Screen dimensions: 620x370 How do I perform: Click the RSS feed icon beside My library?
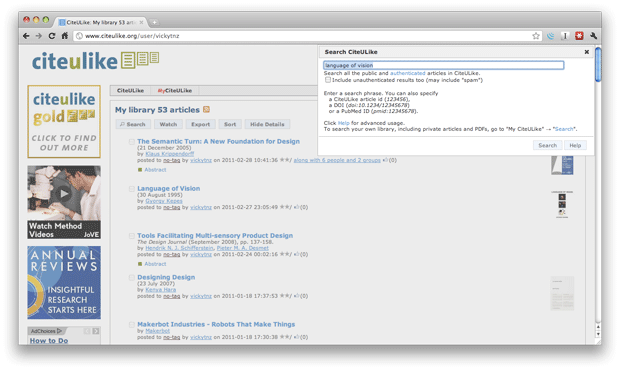click(x=206, y=109)
